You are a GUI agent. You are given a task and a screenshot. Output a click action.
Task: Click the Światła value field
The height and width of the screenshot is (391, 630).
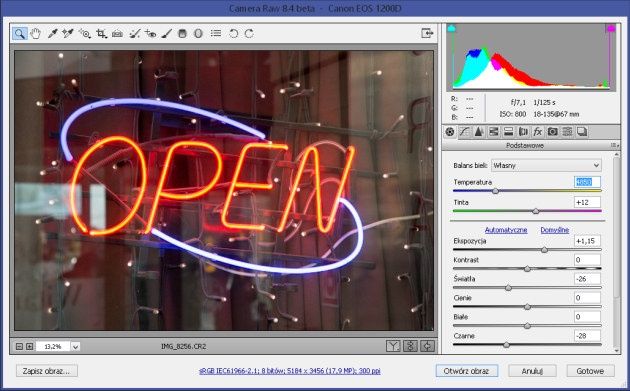587,278
